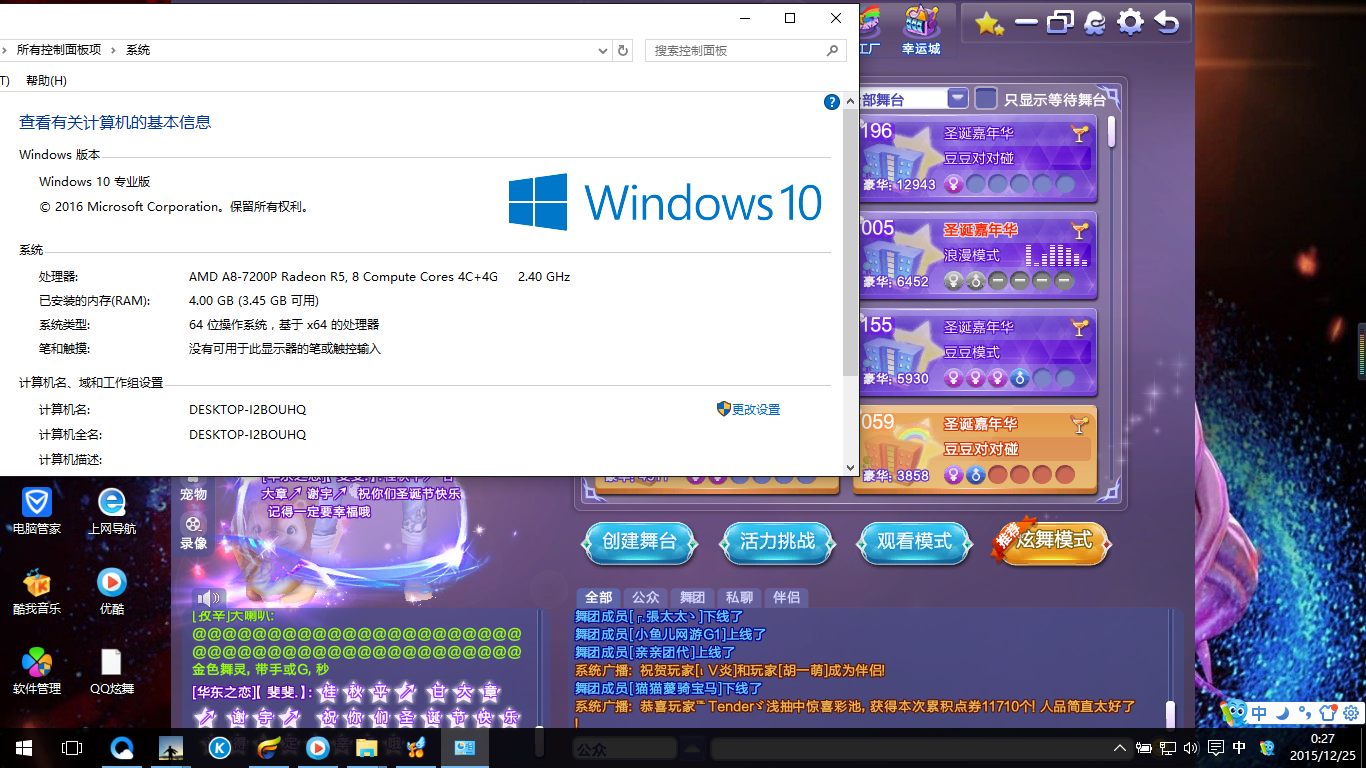Toggle 只显示等待舞台 checkbox
This screenshot has width=1366, height=768.
pos(986,98)
